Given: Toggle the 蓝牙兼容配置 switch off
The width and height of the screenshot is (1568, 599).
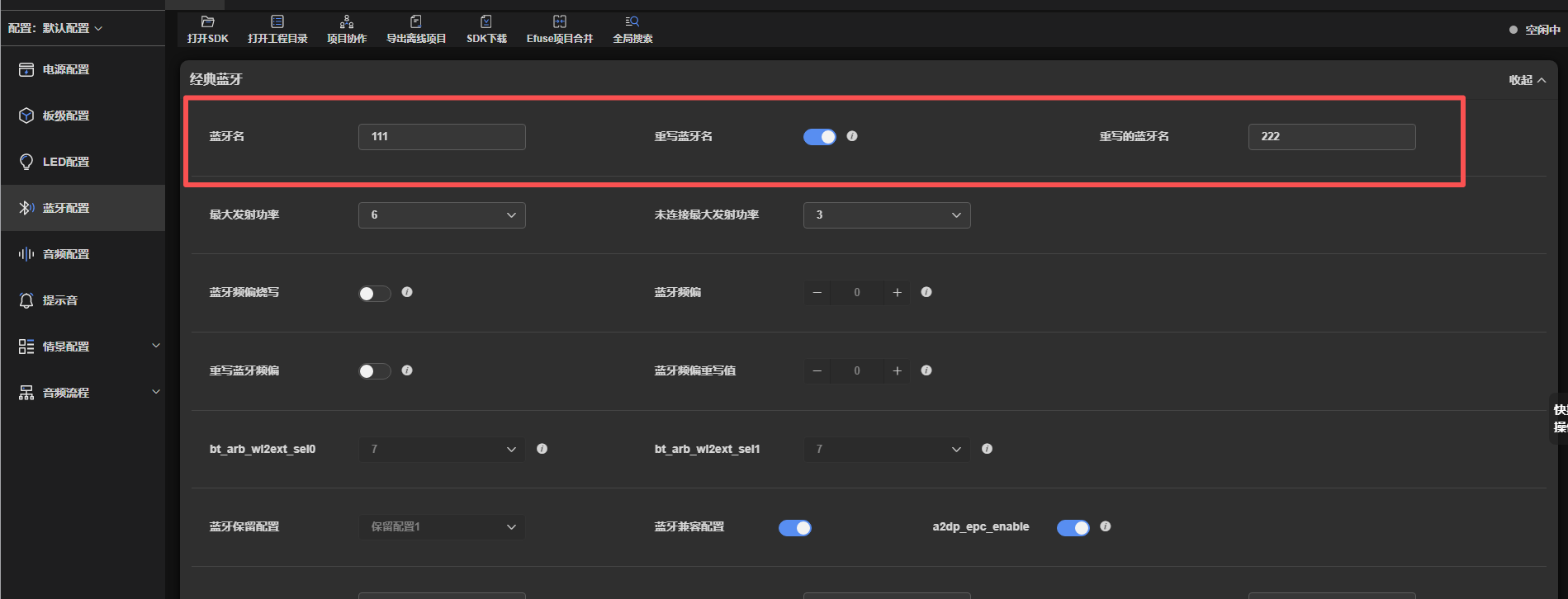Looking at the screenshot, I should point(795,528).
